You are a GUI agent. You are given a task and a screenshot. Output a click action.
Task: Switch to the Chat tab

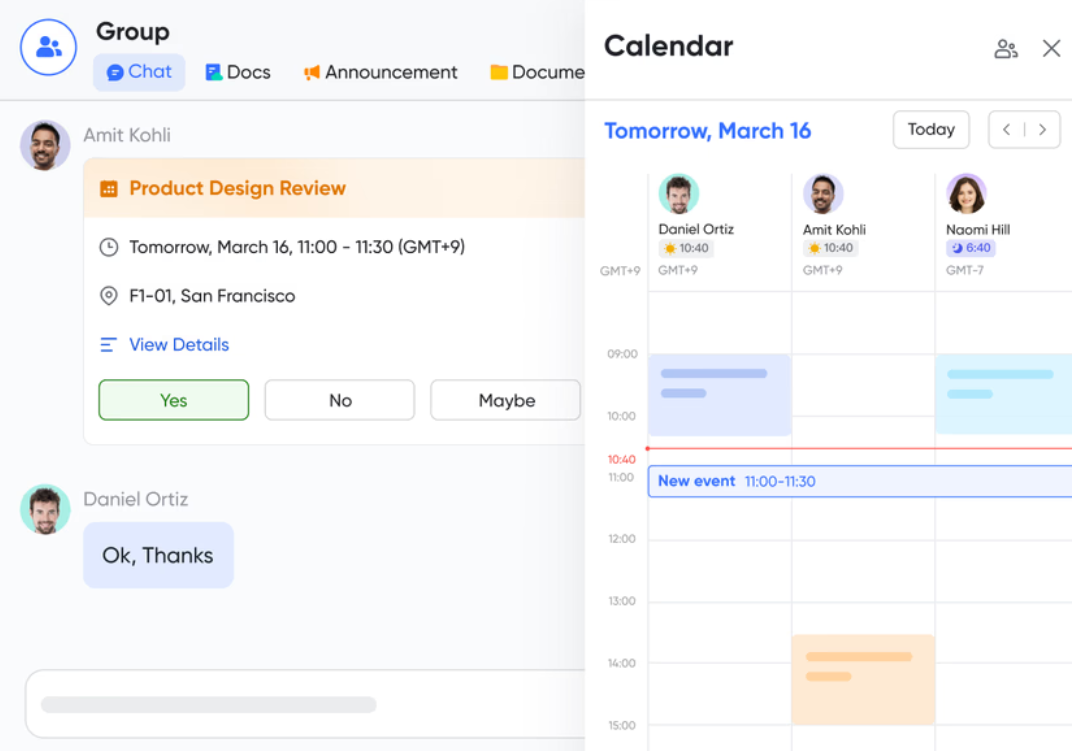click(139, 72)
